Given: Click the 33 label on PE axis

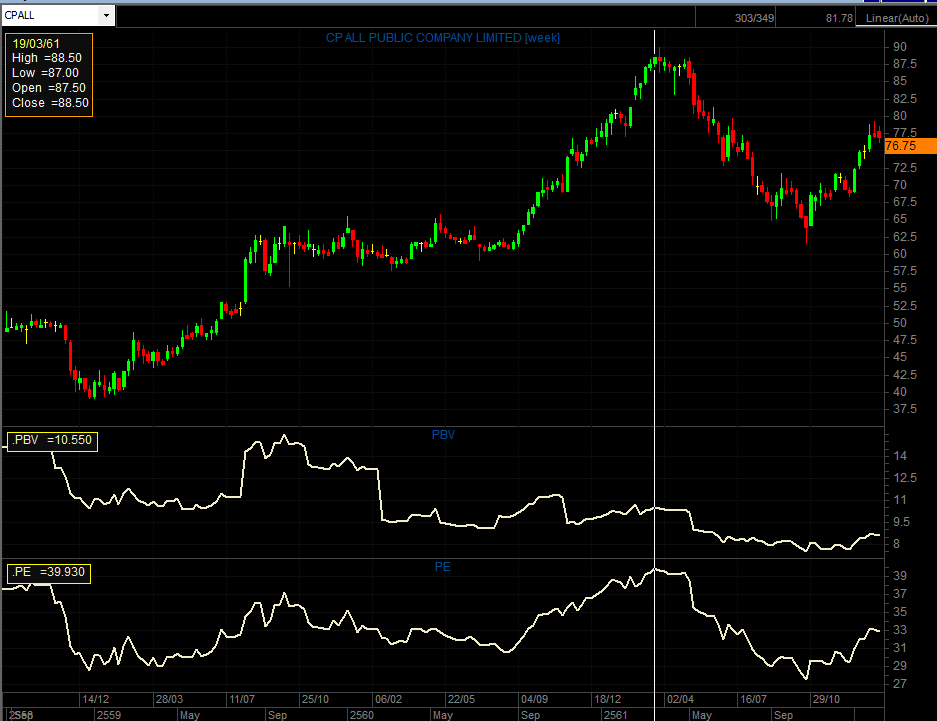Looking at the screenshot, I should click(x=900, y=630).
